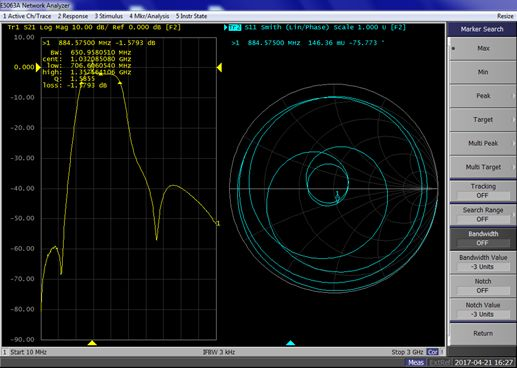517x368 pixels.
Task: Click the Return softkey
Action: click(483, 333)
